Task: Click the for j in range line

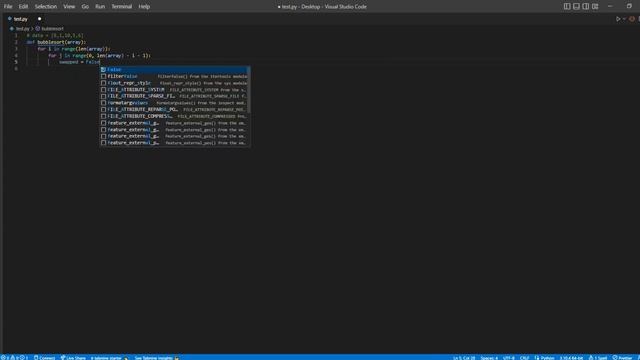Action: point(100,55)
